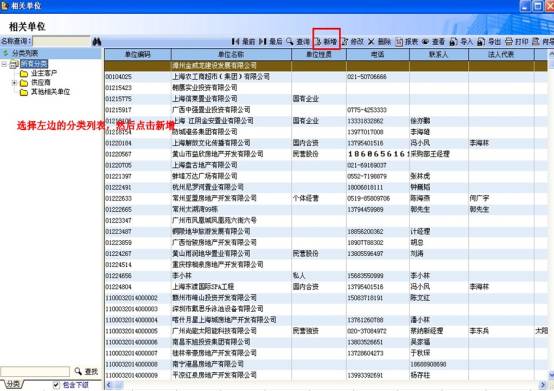This screenshot has width=554, height=391.
Task: Select the 所有分类 tree item
Action: click(34, 64)
